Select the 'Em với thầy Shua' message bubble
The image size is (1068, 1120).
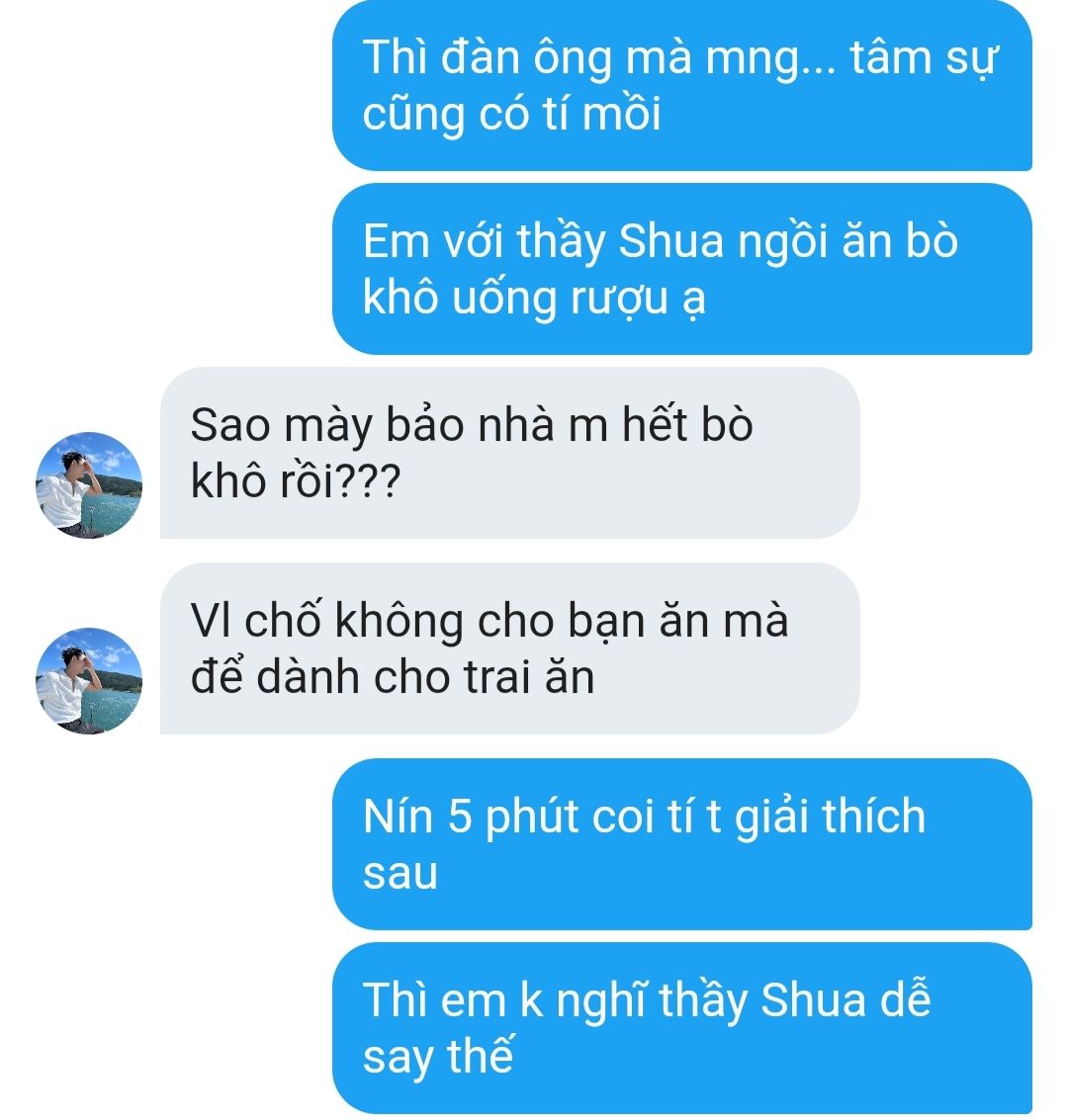click(x=681, y=269)
